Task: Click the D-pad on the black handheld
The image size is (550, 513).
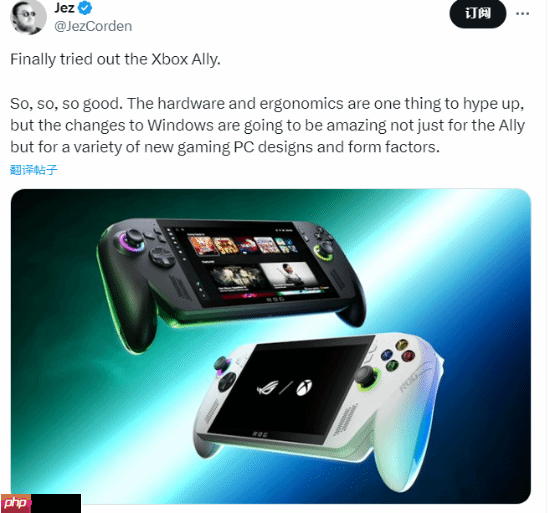Action: click(x=162, y=257)
